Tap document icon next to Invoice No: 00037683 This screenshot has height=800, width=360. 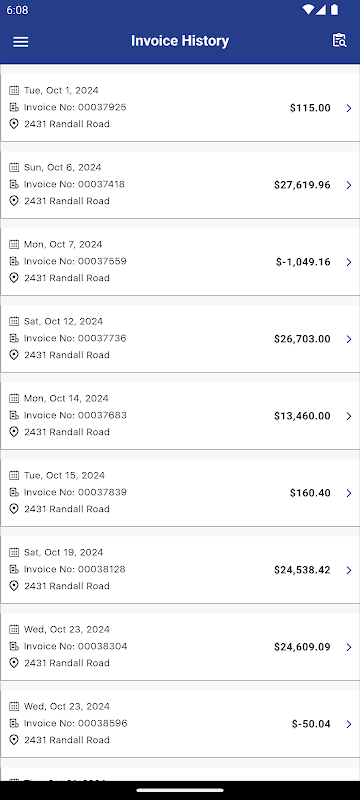point(14,415)
